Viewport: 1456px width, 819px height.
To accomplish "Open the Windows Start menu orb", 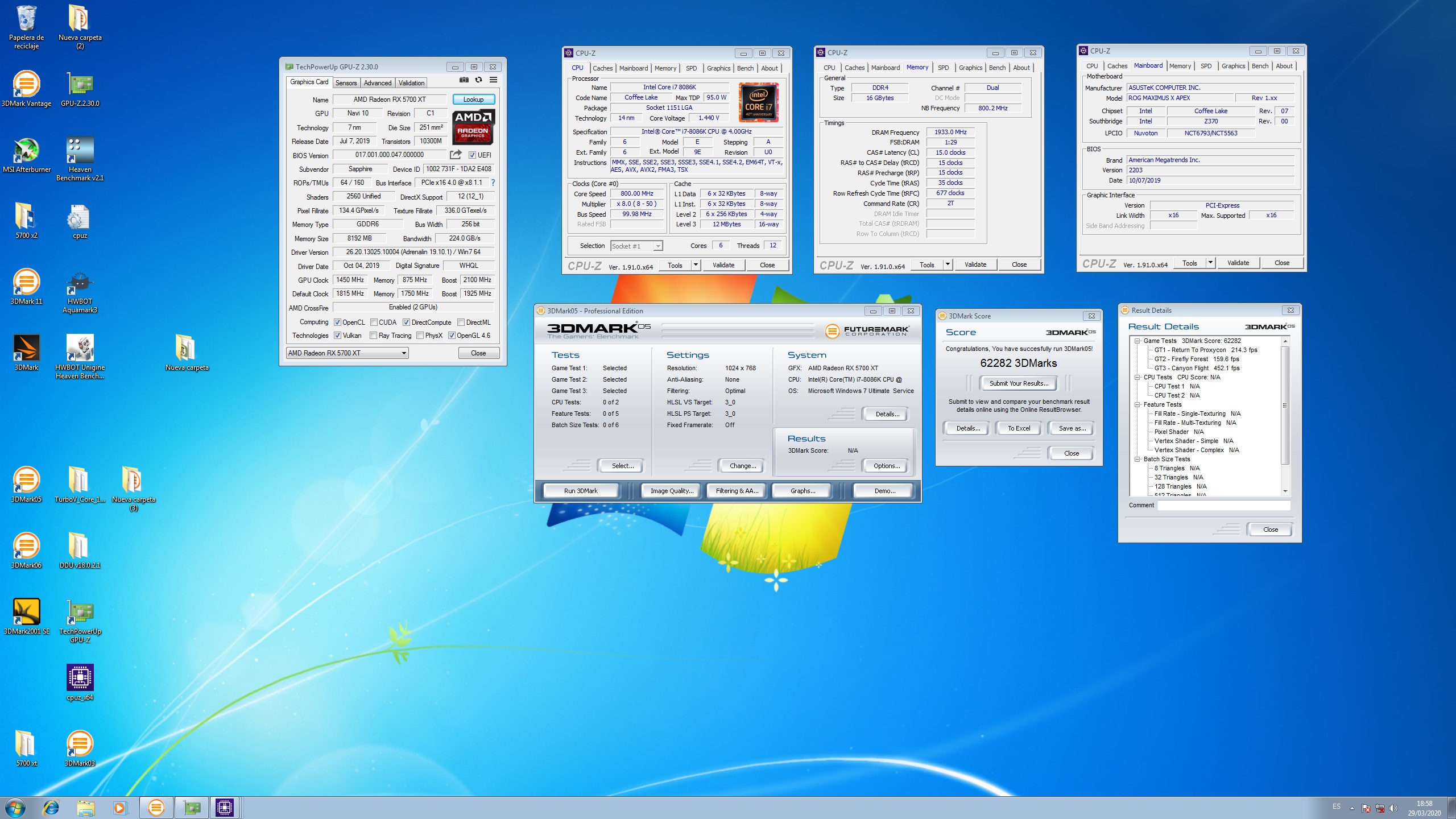I will coord(15,808).
